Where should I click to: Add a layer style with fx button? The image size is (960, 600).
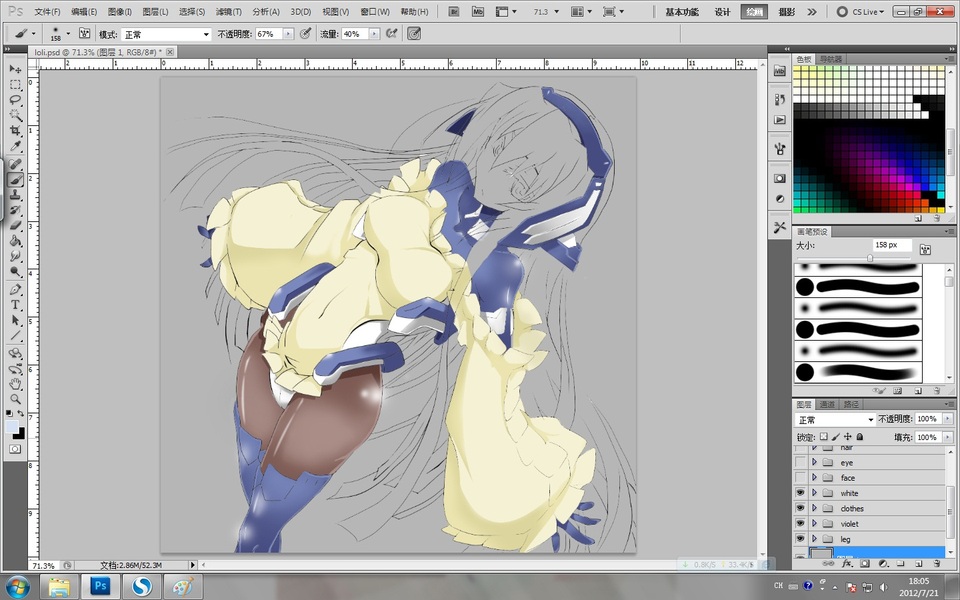point(848,563)
